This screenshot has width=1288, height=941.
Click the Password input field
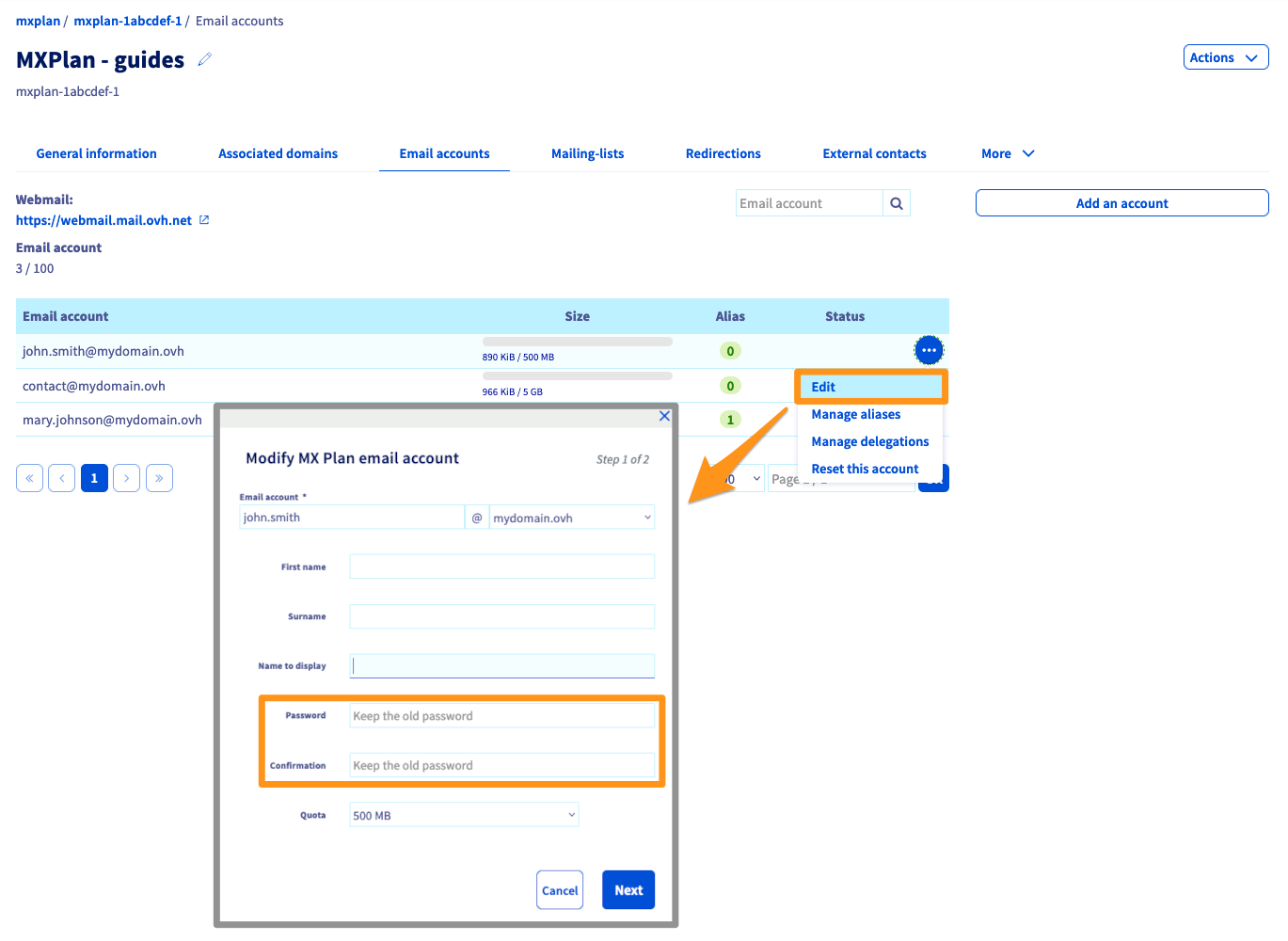(x=501, y=716)
